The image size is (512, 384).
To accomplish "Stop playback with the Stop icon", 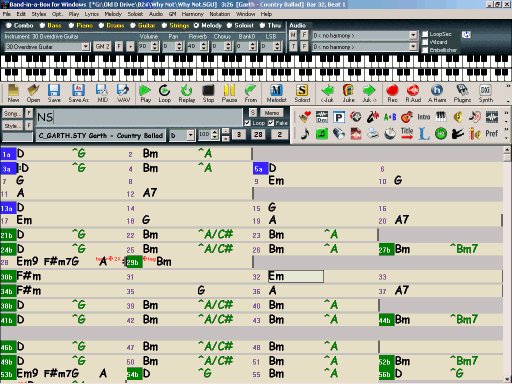I will pyautogui.click(x=208, y=93).
